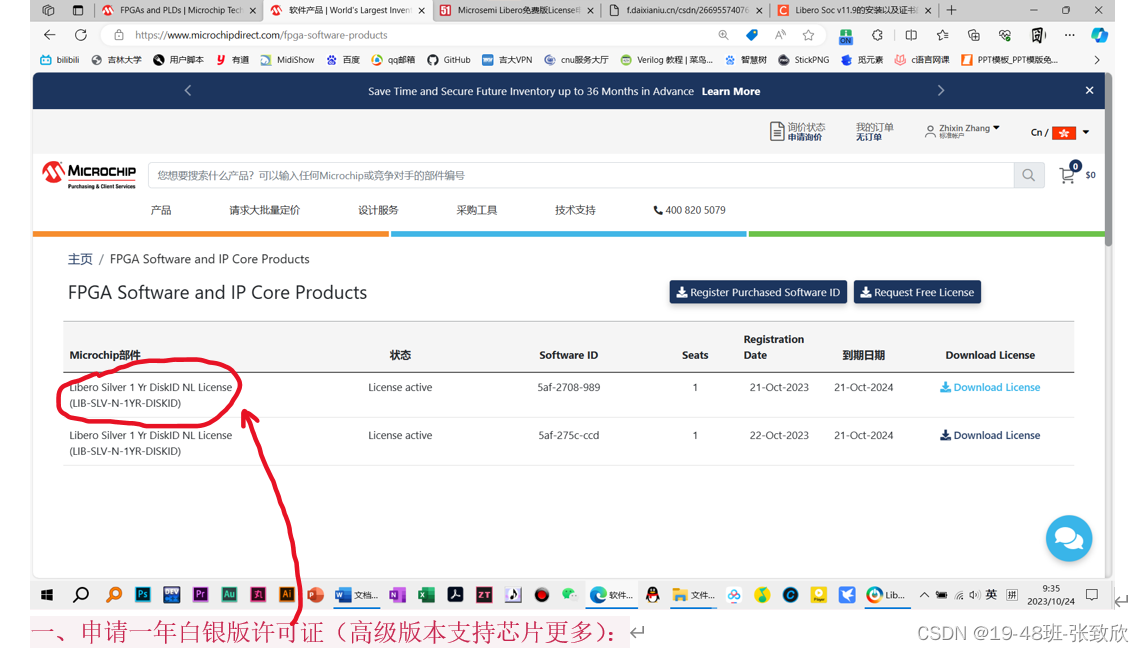The image size is (1144, 652).
Task: Open the browser extensions puzzle icon
Action: [878, 34]
